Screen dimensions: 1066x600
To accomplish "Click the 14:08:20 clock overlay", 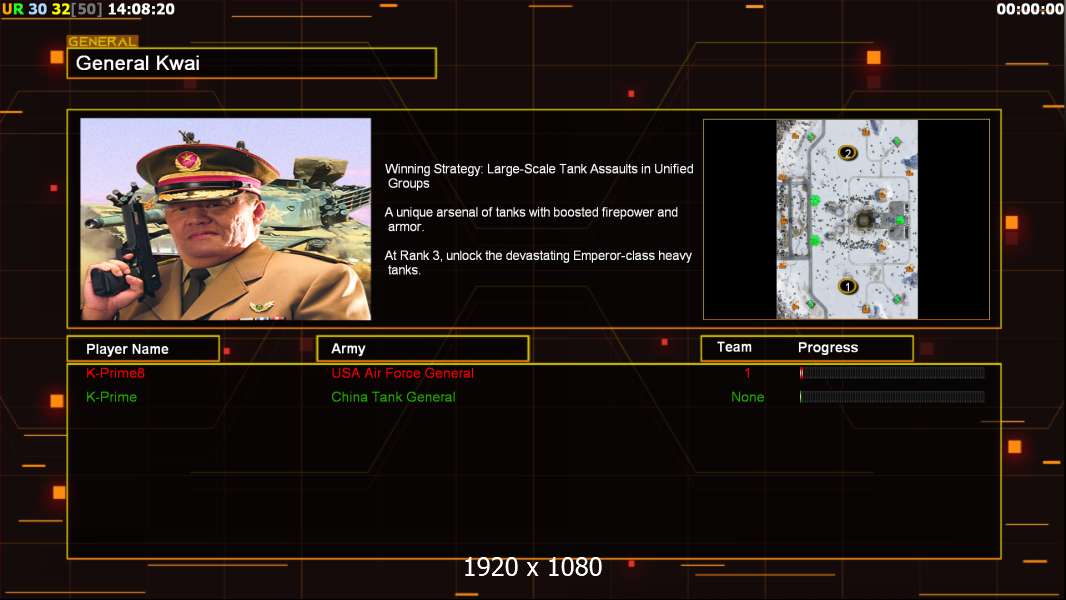I will [x=141, y=10].
